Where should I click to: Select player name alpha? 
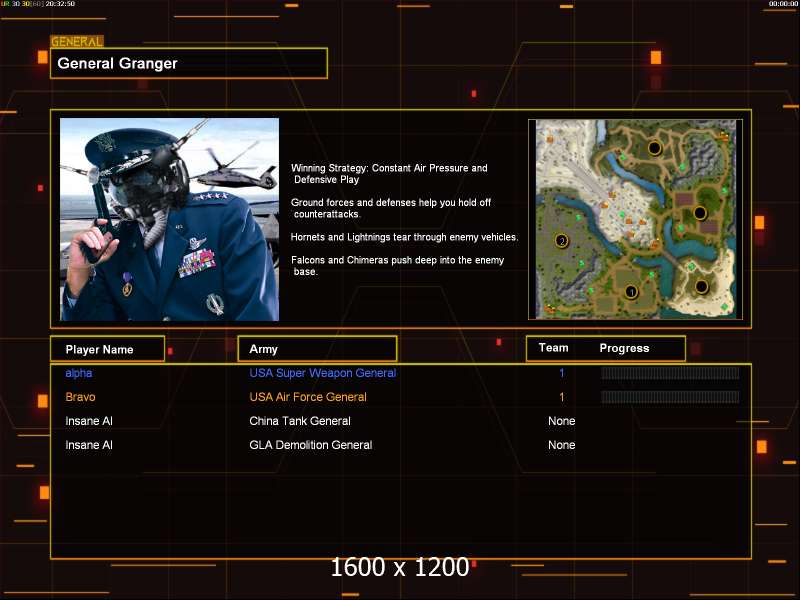click(x=79, y=373)
